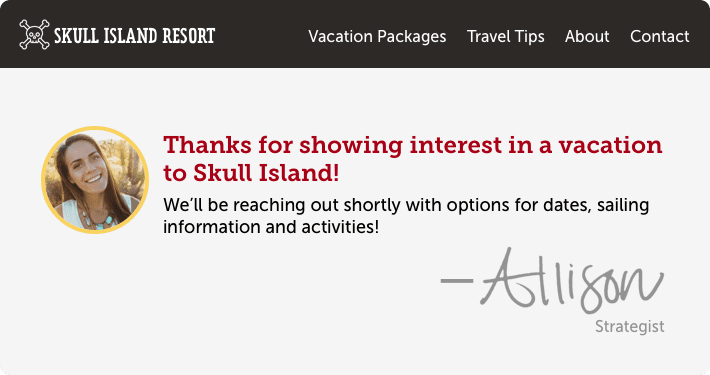Click the word 'Island' in the header logo

click(130, 36)
